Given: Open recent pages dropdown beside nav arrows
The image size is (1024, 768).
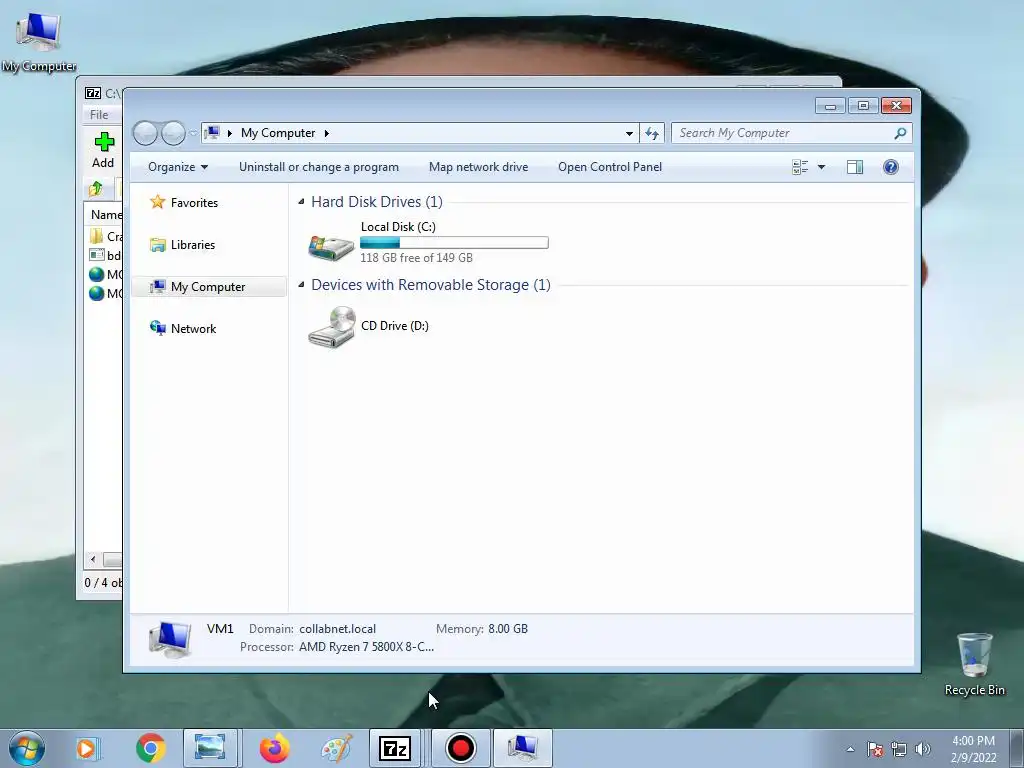Looking at the screenshot, I should tap(193, 133).
